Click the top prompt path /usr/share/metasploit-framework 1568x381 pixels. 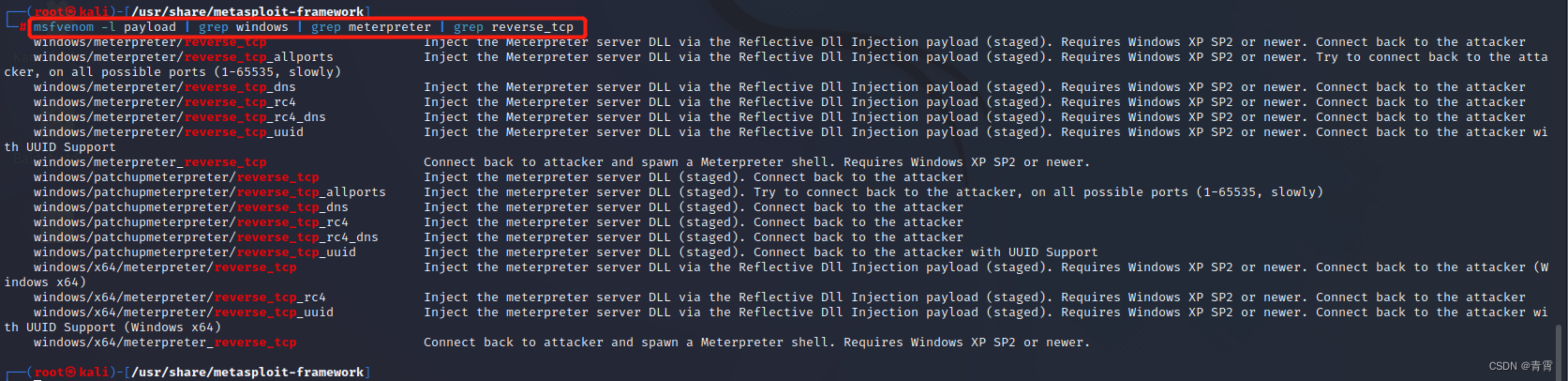point(247,11)
